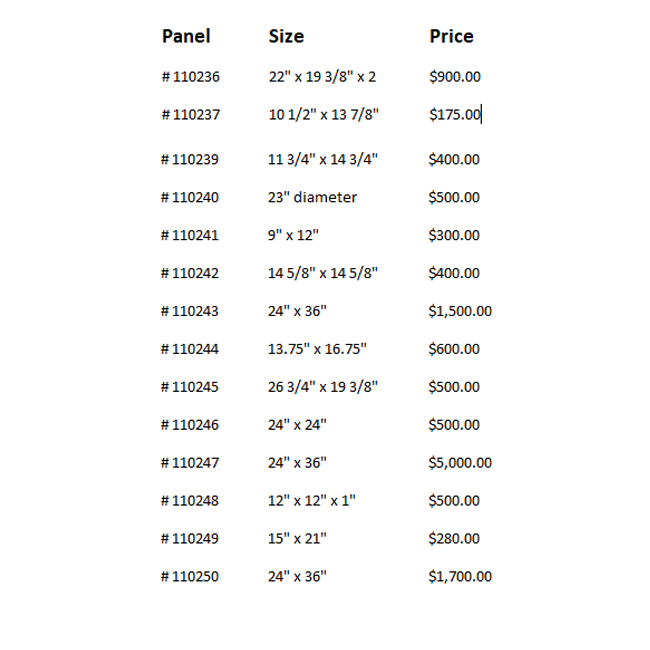Select panel number # 110239
Viewport: 650px width, 650px height.
coord(189,159)
